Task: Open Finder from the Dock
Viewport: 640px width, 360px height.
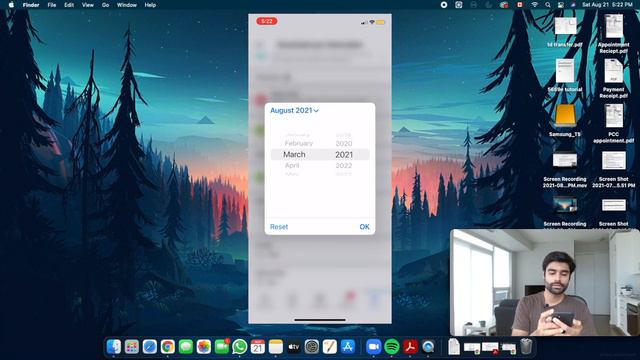Action: [x=113, y=347]
